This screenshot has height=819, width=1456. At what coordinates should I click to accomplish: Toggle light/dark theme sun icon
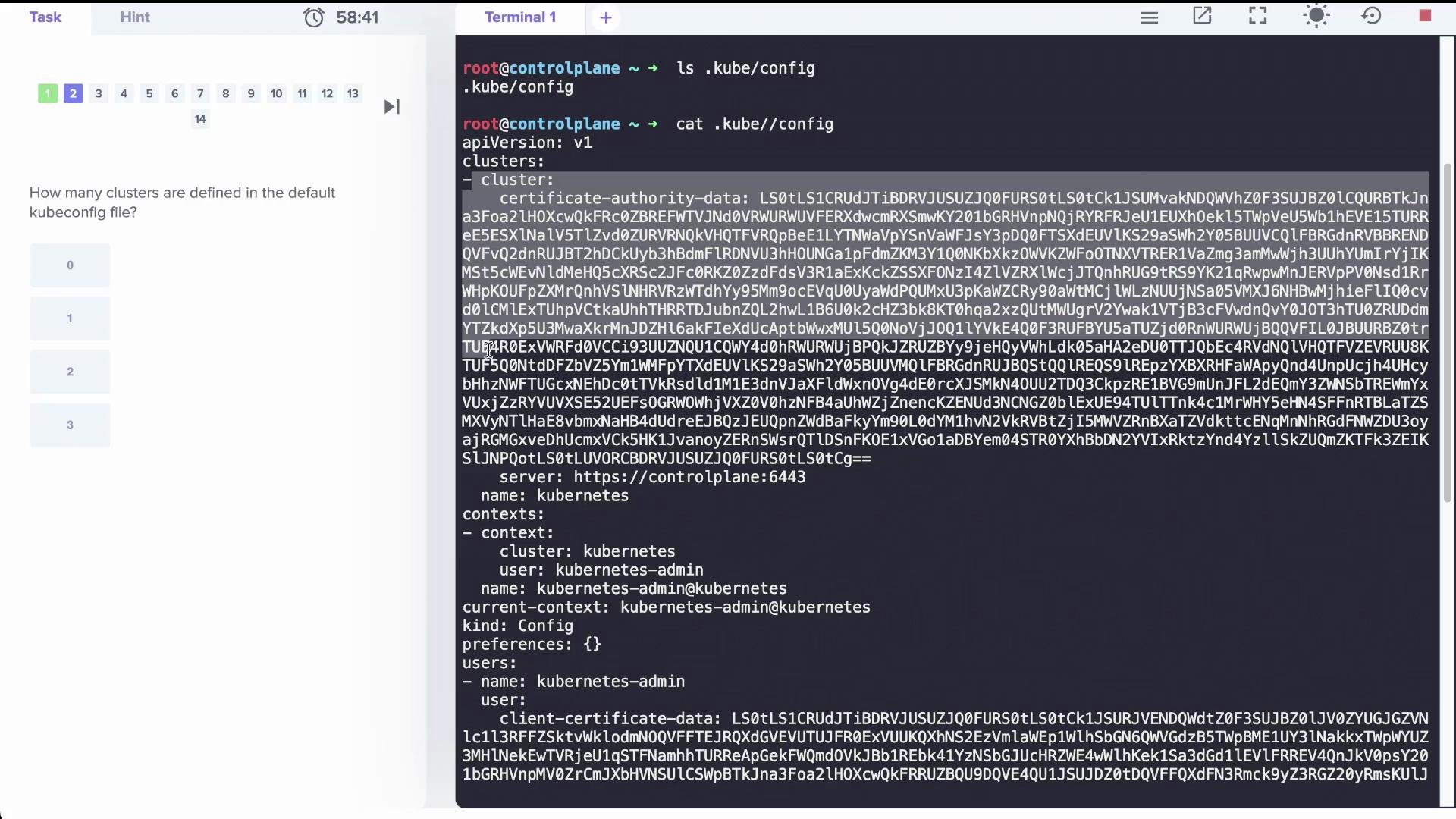pyautogui.click(x=1316, y=16)
